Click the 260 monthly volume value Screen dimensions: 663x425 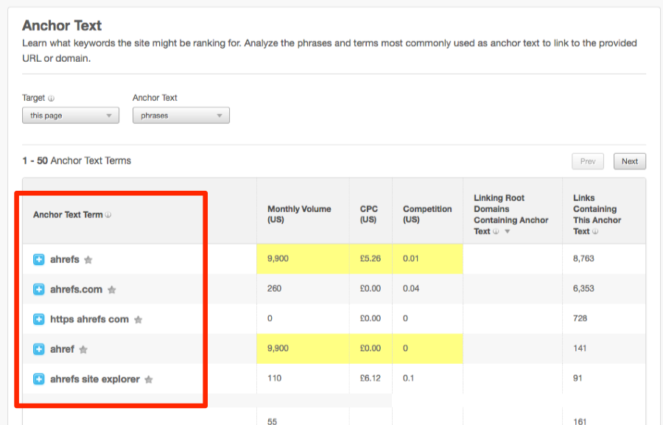[x=274, y=288]
